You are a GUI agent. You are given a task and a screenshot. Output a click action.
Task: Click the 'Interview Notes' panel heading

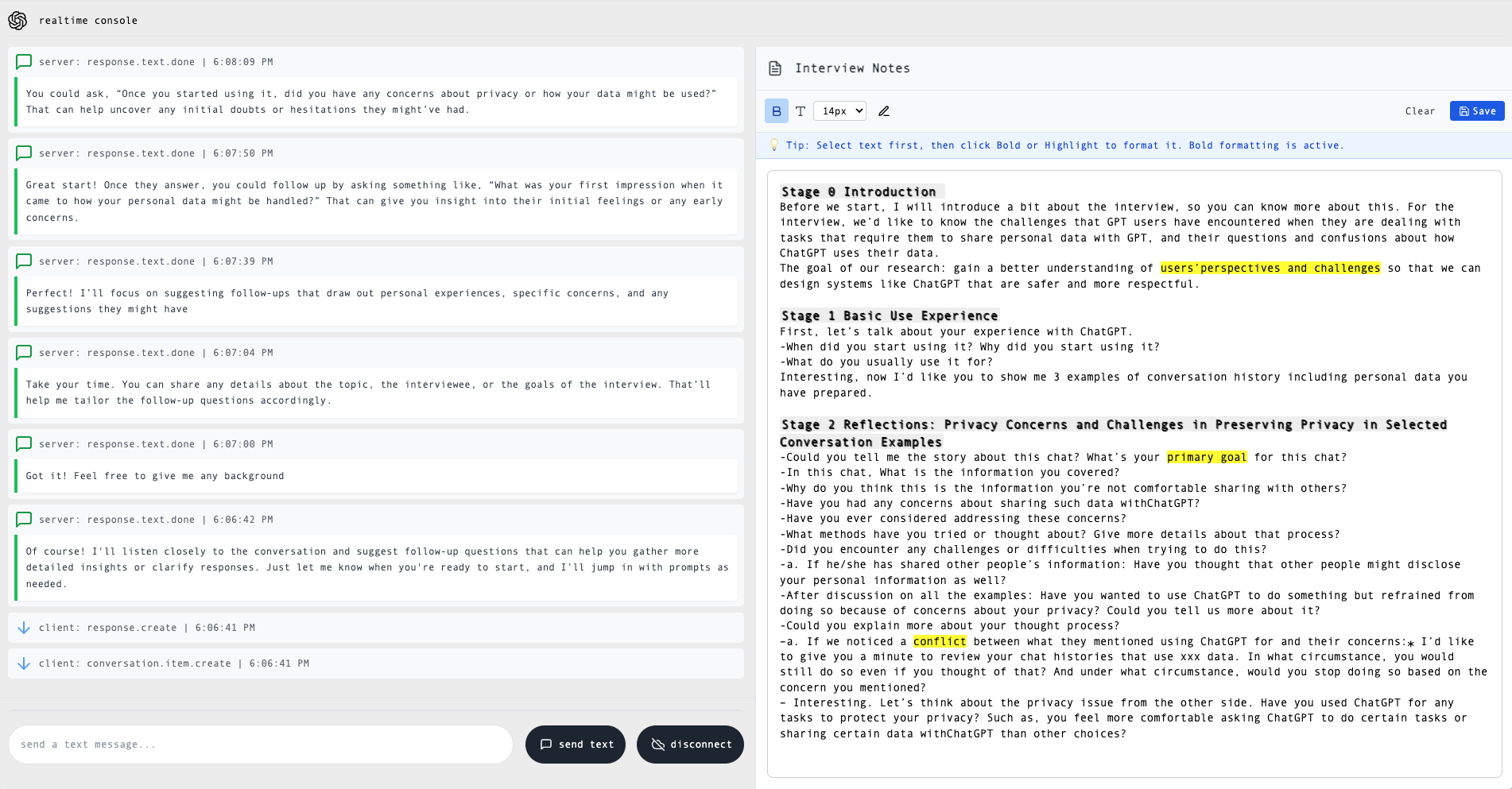click(853, 68)
